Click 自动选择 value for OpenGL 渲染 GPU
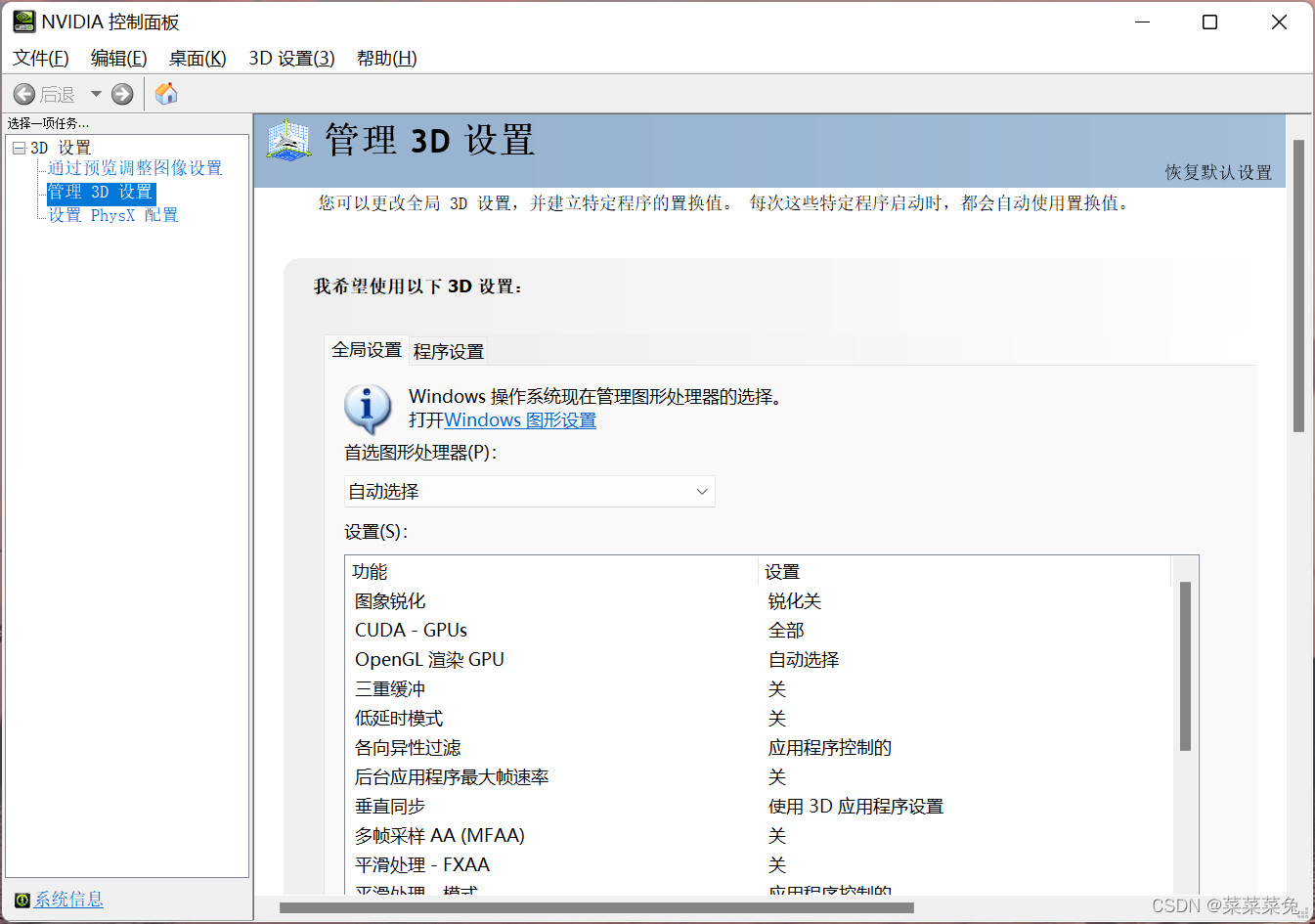Viewport: 1315px width, 924px height. pos(804,660)
